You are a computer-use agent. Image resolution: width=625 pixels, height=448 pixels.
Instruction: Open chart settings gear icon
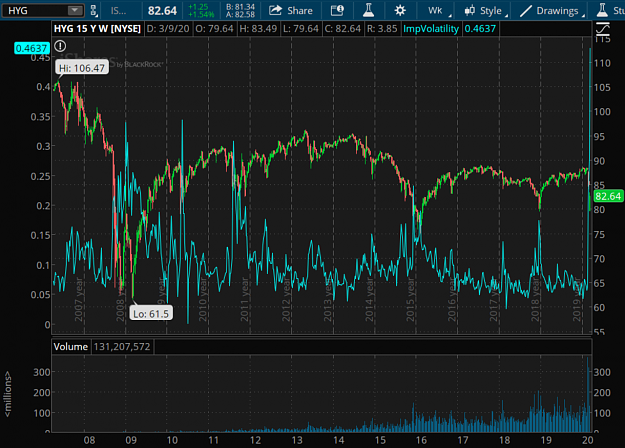click(x=400, y=11)
